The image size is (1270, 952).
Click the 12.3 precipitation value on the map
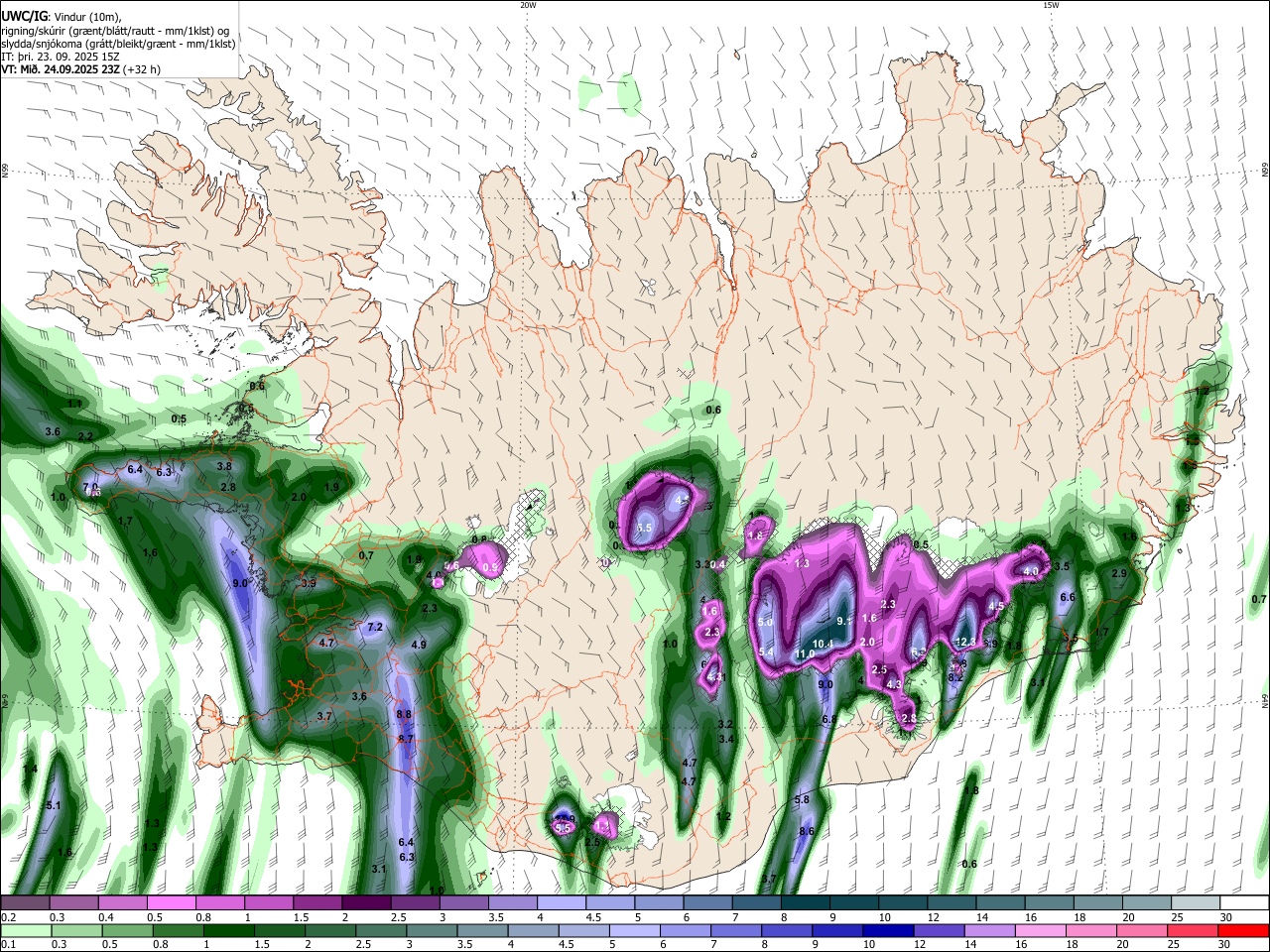[965, 643]
